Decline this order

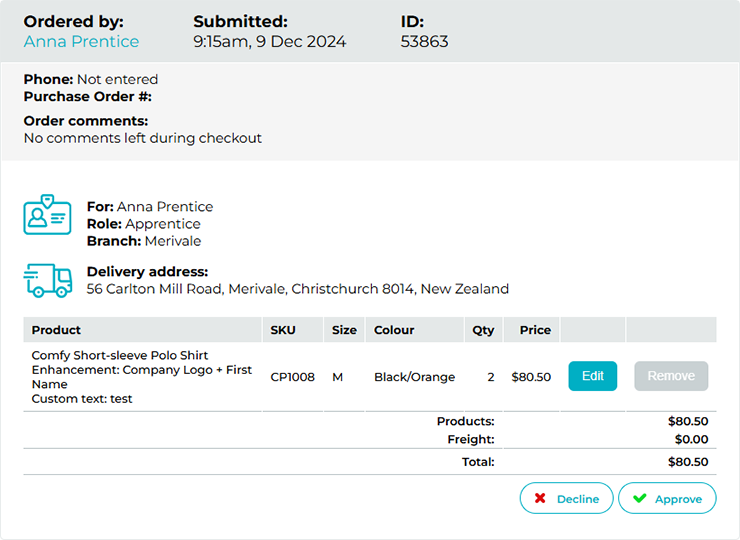coord(566,499)
